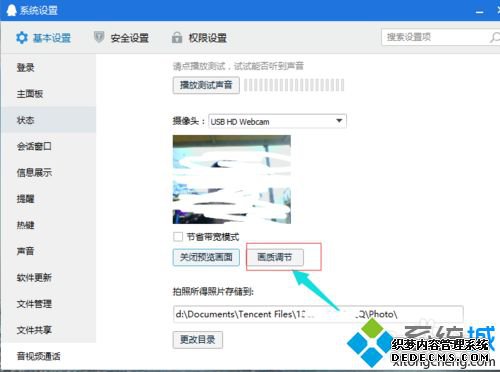
Task: Open the 基本设置 tab
Action: (x=43, y=38)
